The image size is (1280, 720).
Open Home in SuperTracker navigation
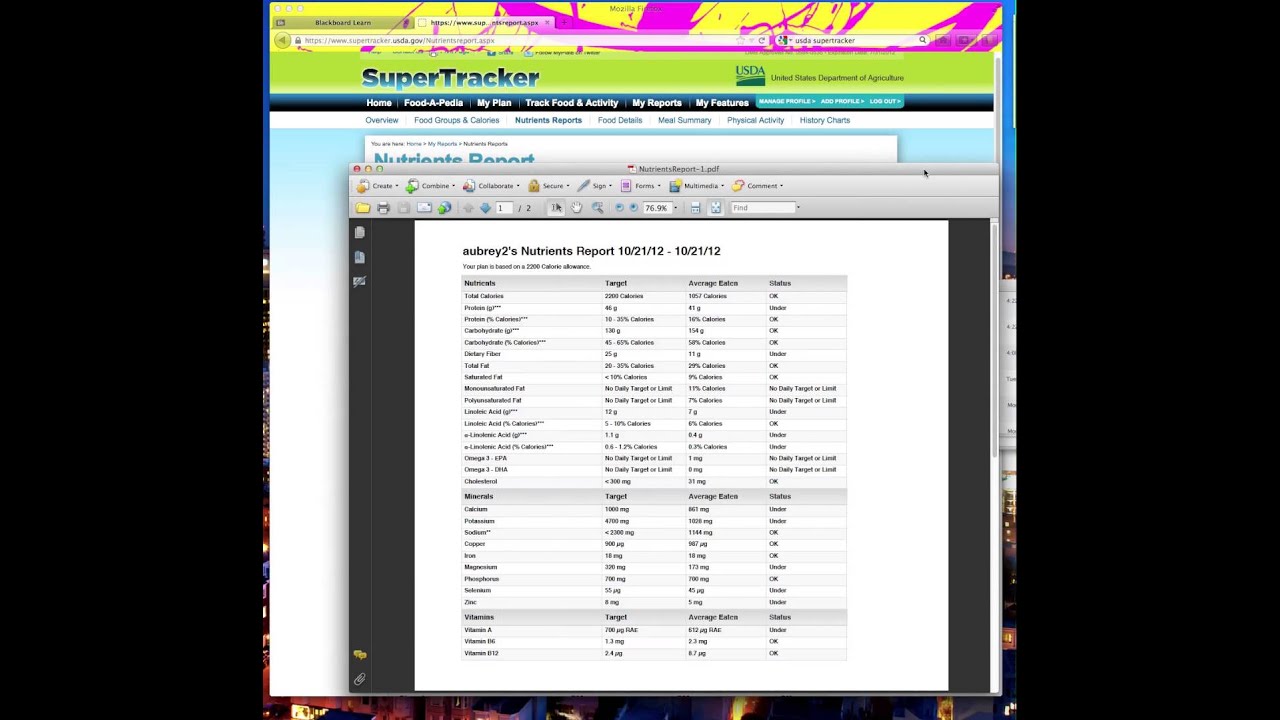[x=379, y=103]
